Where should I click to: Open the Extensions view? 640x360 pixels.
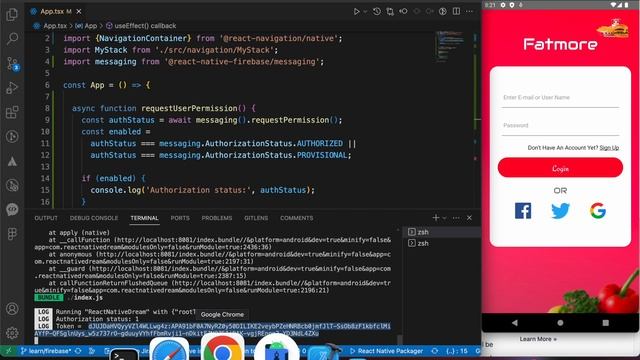click(x=12, y=112)
